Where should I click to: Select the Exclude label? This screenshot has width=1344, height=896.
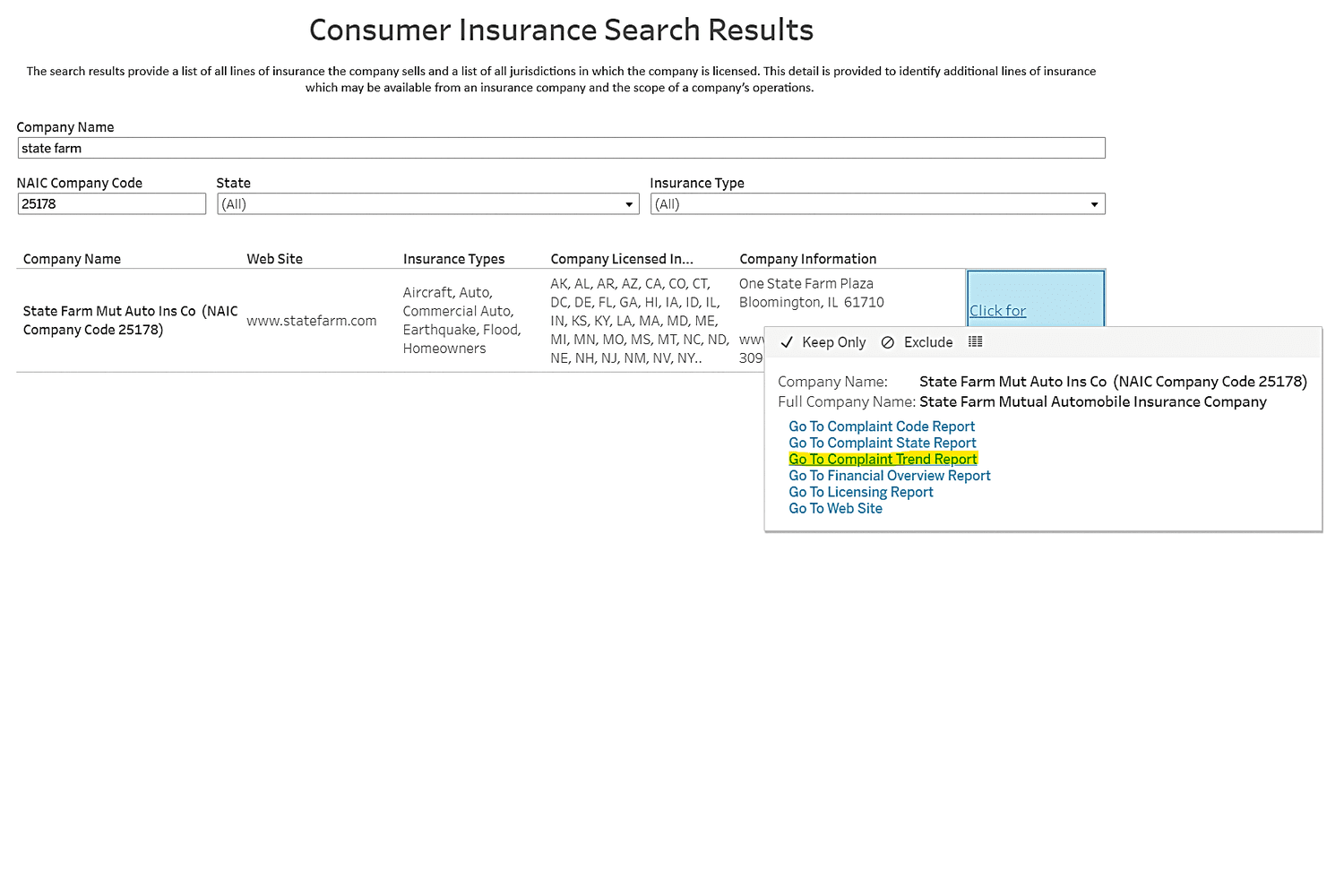point(928,342)
